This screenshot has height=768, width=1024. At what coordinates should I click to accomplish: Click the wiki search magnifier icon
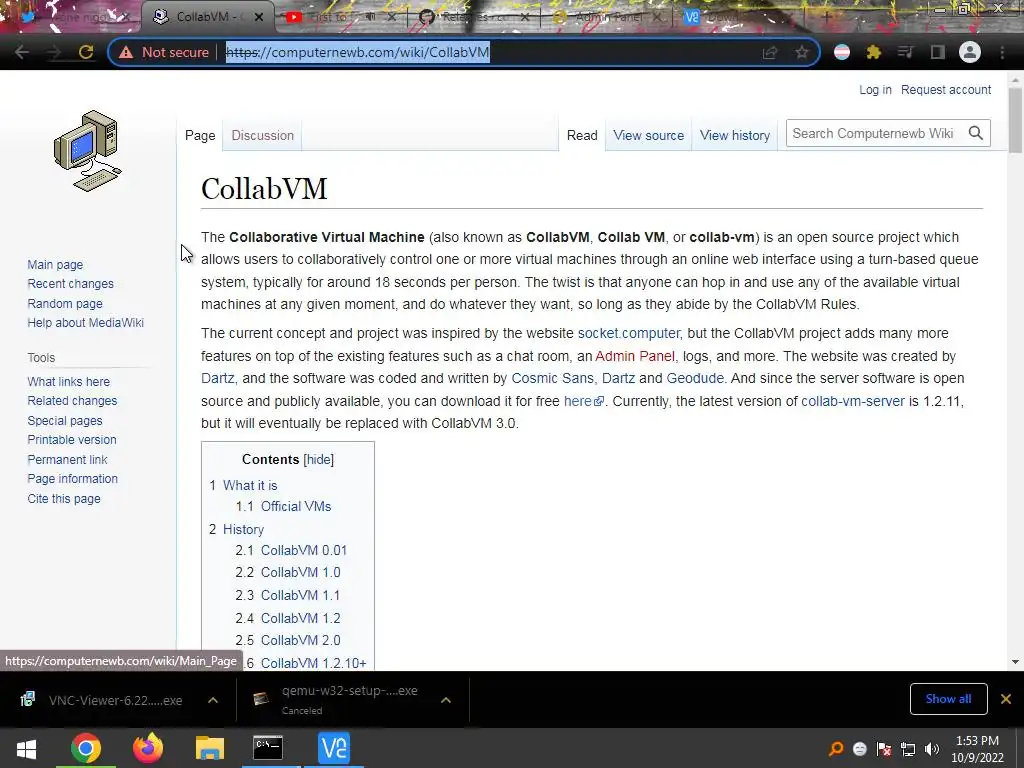[976, 133]
